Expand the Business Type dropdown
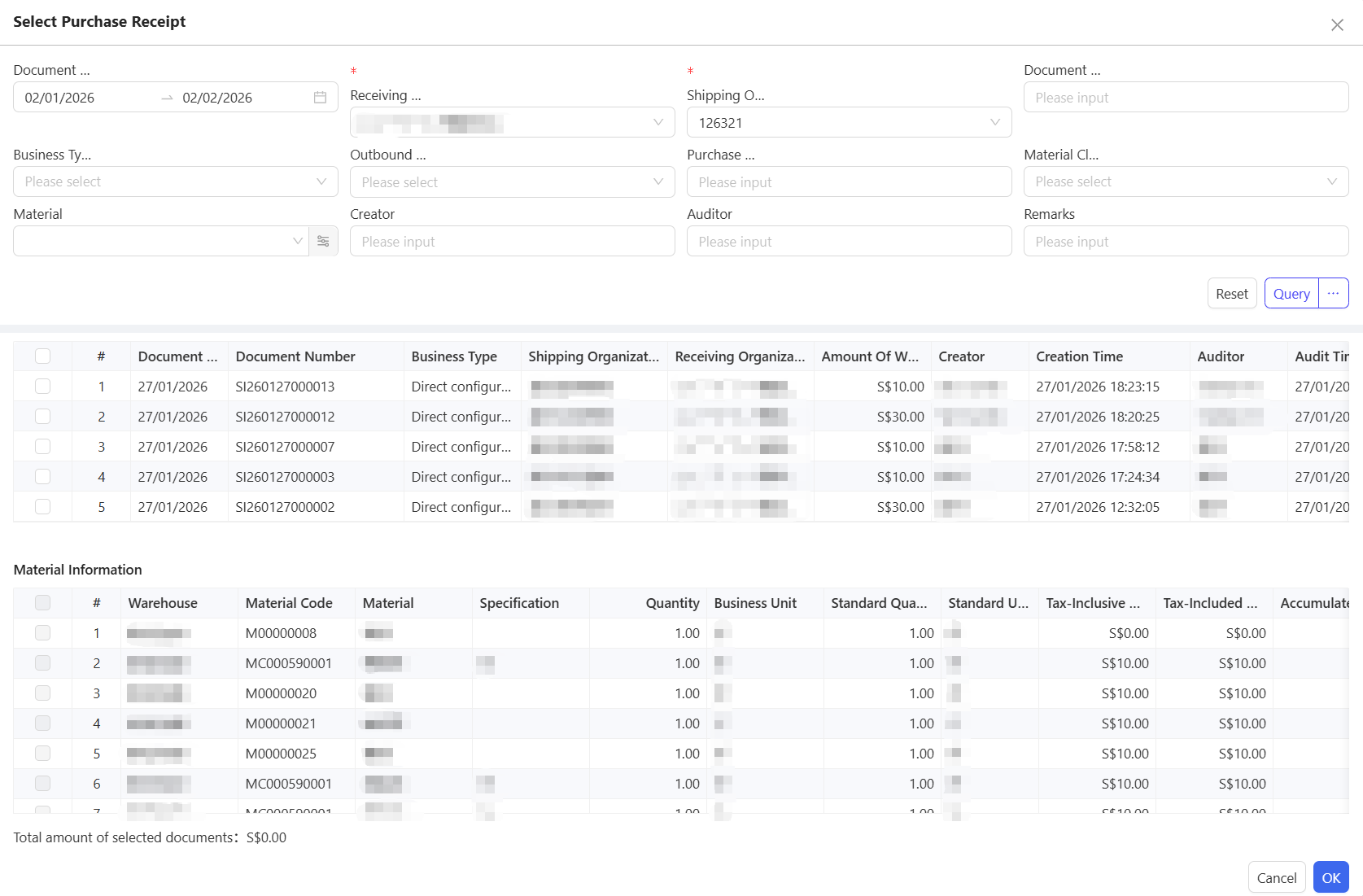This screenshot has height=896, width=1363. click(x=321, y=182)
